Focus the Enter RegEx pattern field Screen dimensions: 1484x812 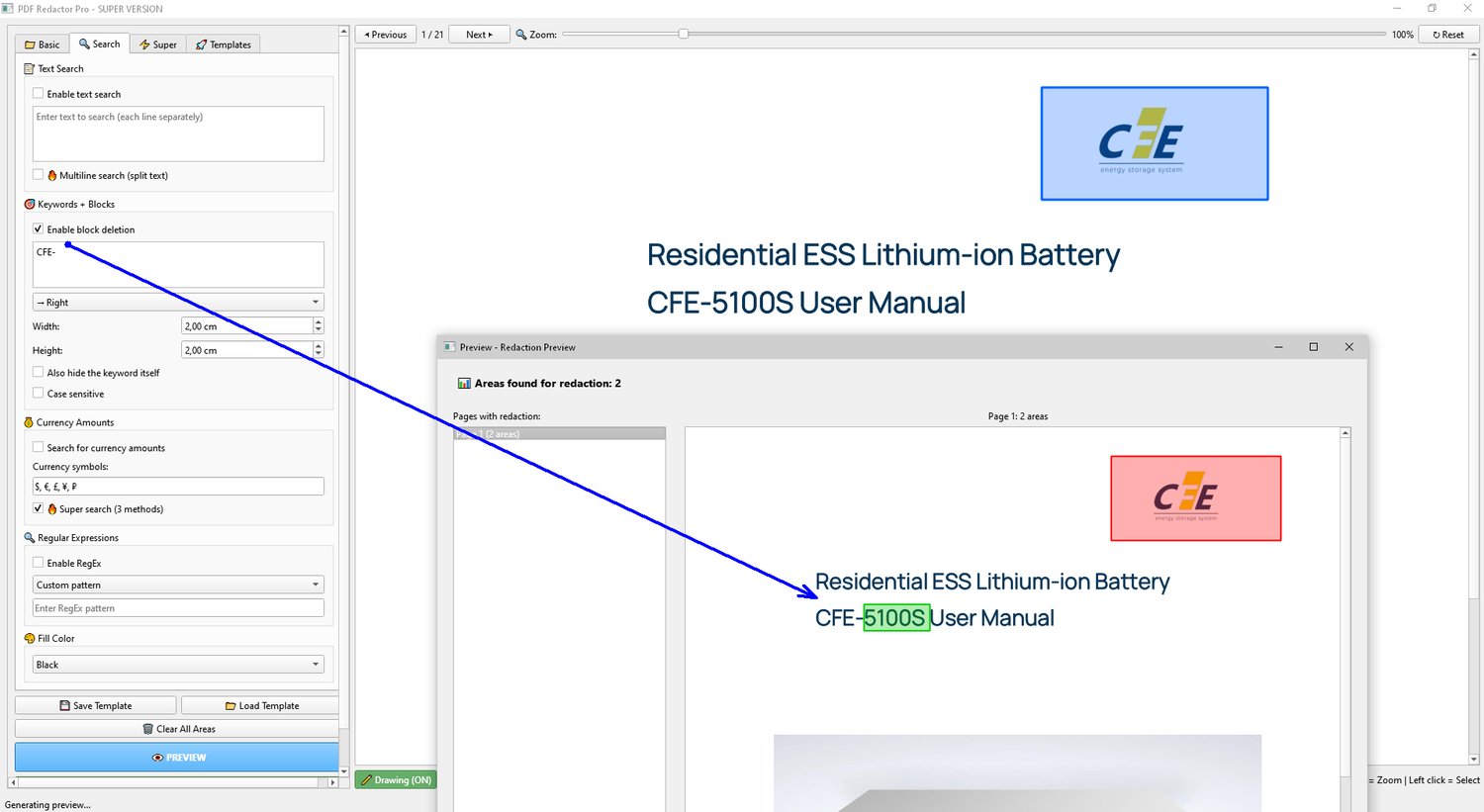pos(178,608)
